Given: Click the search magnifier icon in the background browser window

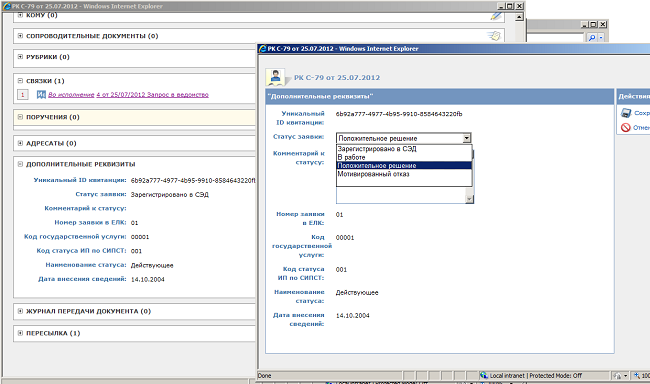Looking at the screenshot, I should pos(592,38).
